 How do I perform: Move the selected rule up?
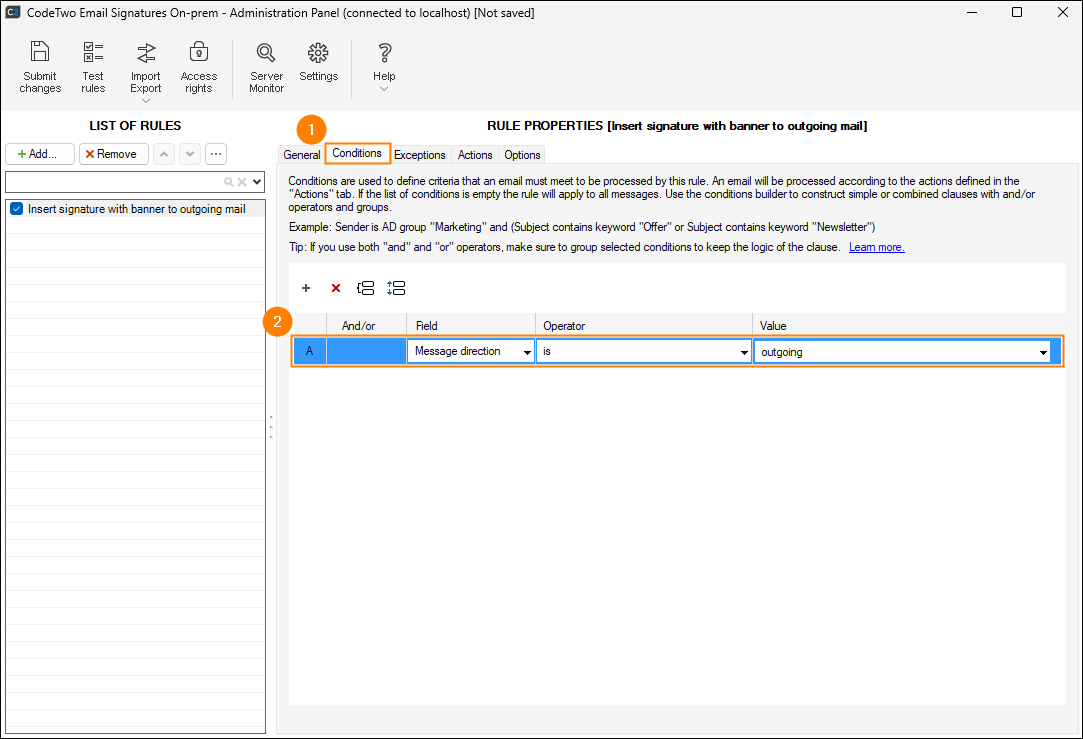tap(164, 154)
